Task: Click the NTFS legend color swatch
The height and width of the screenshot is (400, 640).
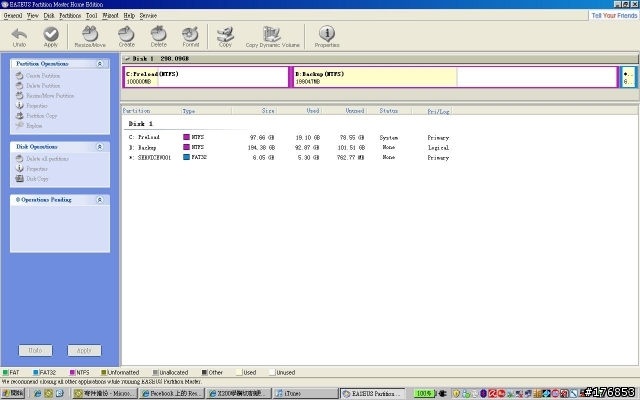Action: point(72,372)
